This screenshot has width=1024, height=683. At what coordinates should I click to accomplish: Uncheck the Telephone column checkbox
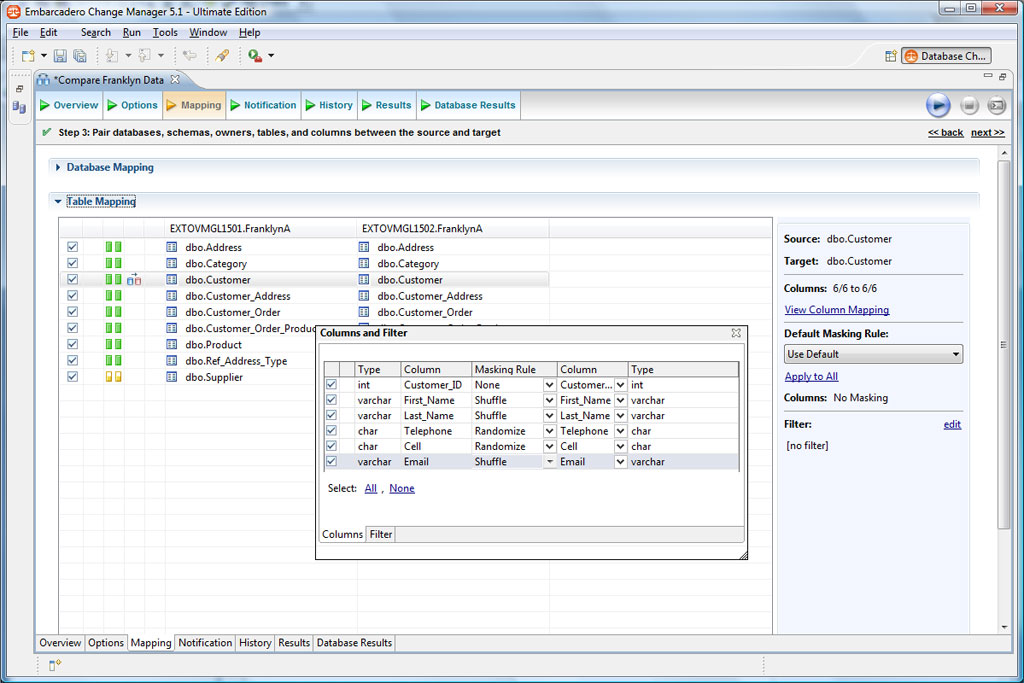[332, 430]
